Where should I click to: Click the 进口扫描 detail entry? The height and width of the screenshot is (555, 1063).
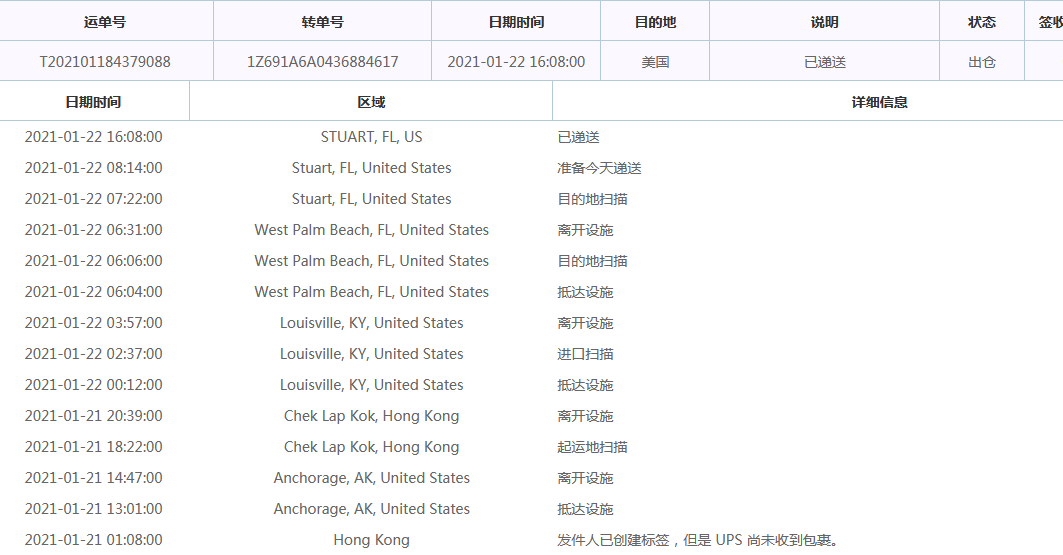pos(585,354)
